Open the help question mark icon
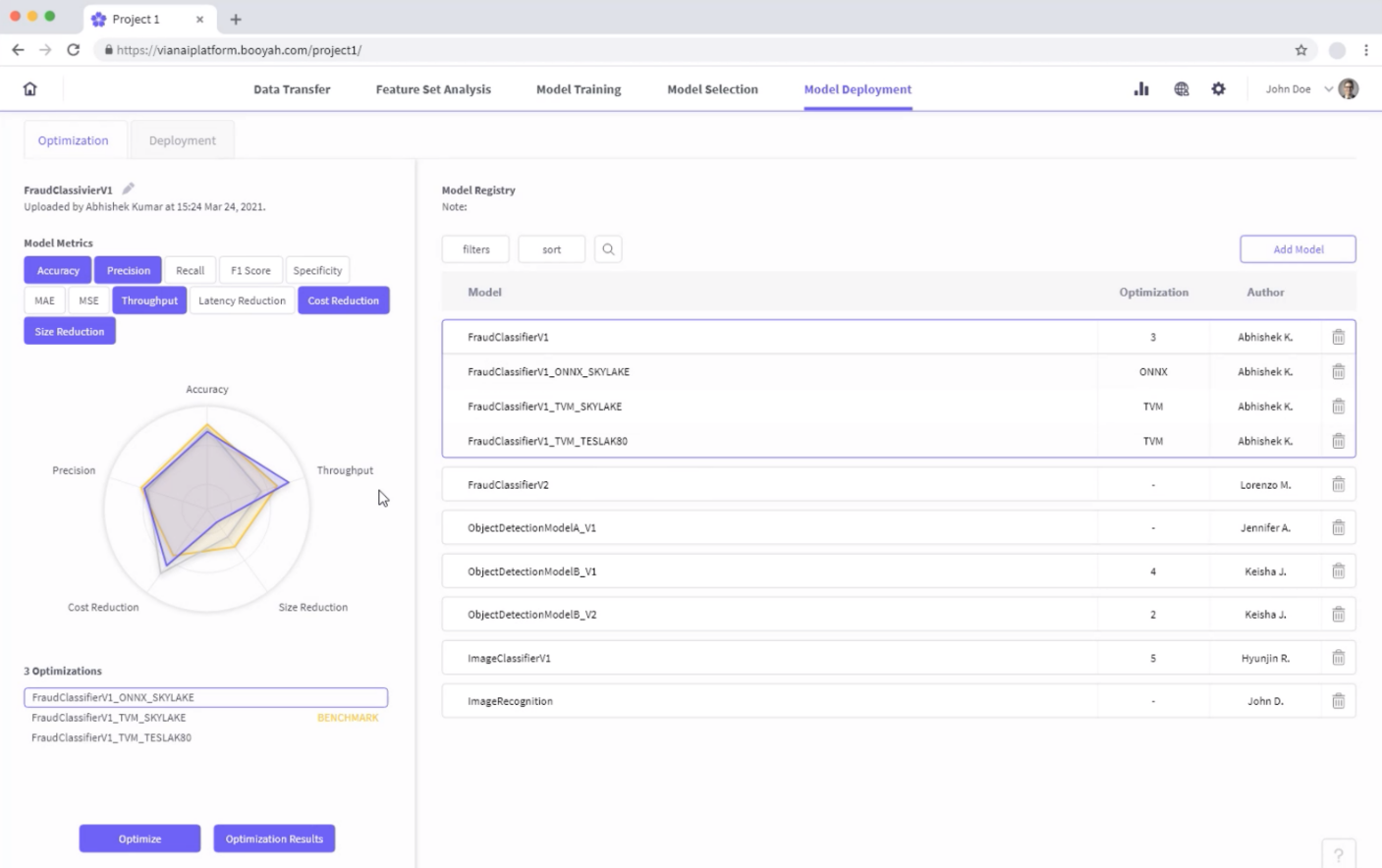Viewport: 1382px width, 868px height. pos(1338,855)
